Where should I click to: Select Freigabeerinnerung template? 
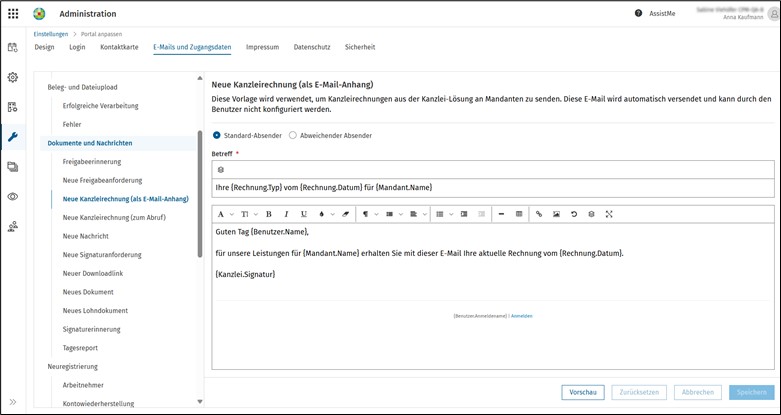click(x=92, y=161)
